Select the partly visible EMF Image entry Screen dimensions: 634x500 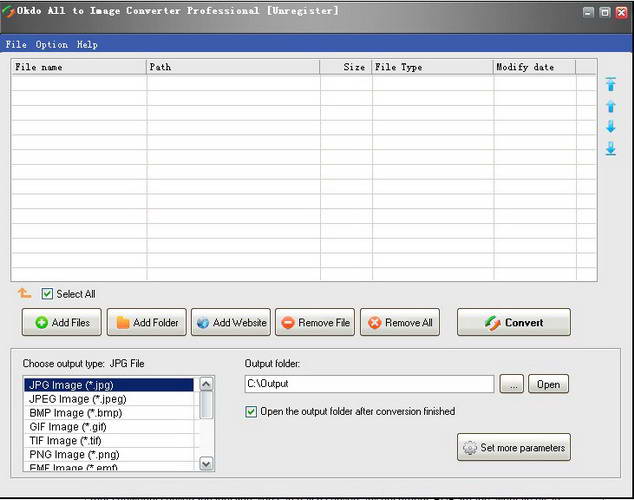[109, 466]
